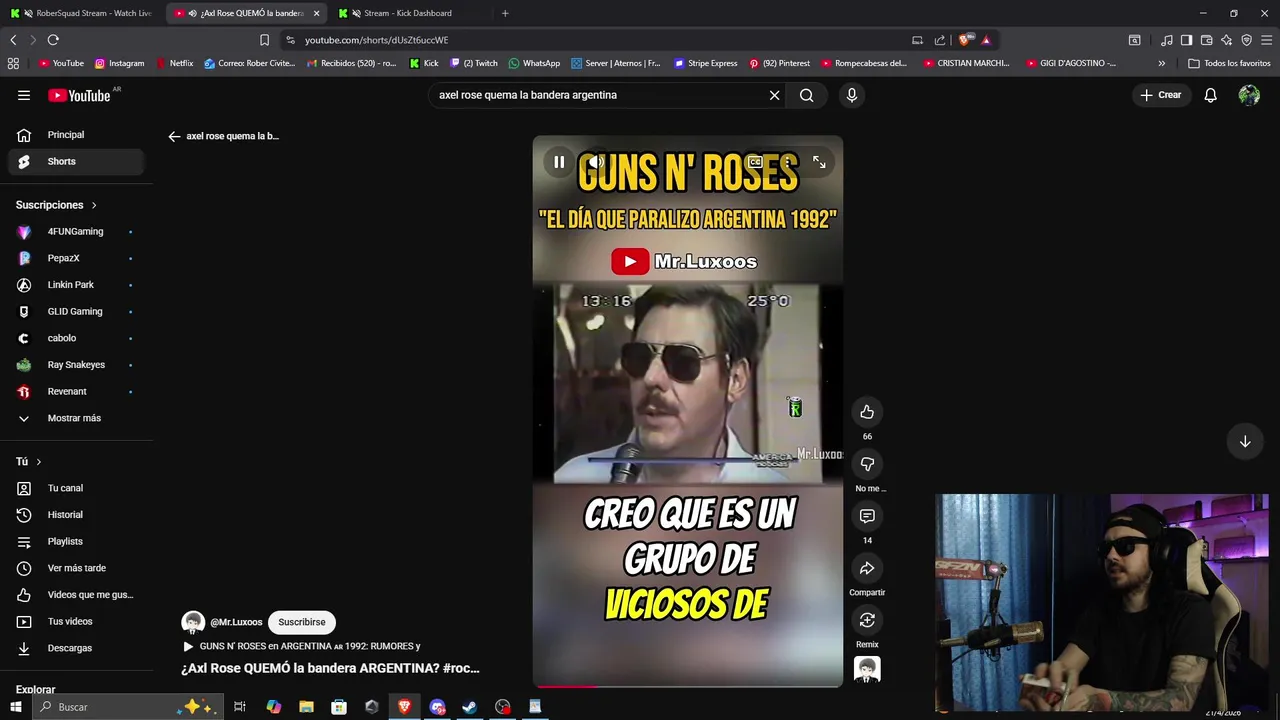Open the comments panel icon
Image resolution: width=1280 pixels, height=720 pixels.
point(867,516)
